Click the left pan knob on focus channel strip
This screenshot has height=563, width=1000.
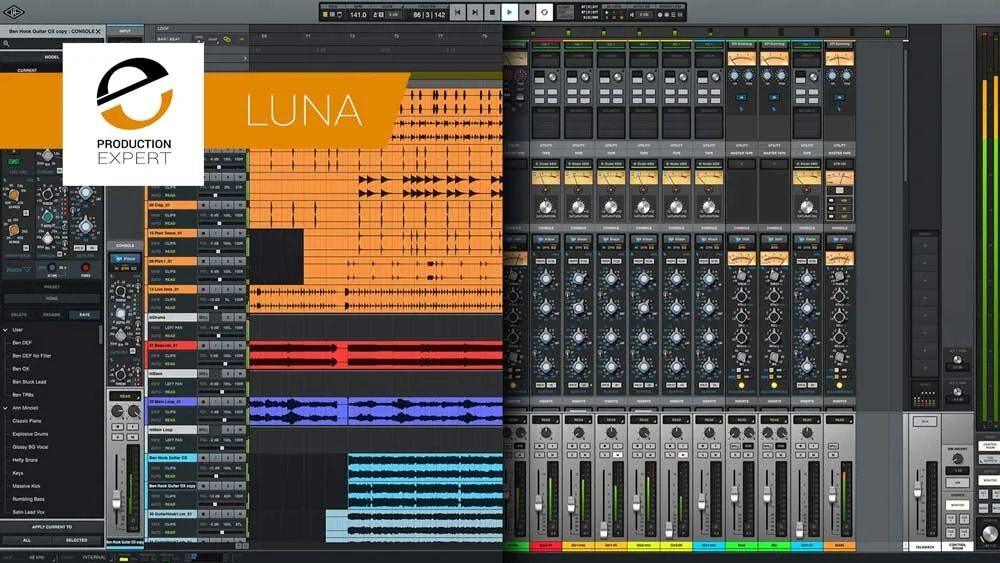[117, 412]
